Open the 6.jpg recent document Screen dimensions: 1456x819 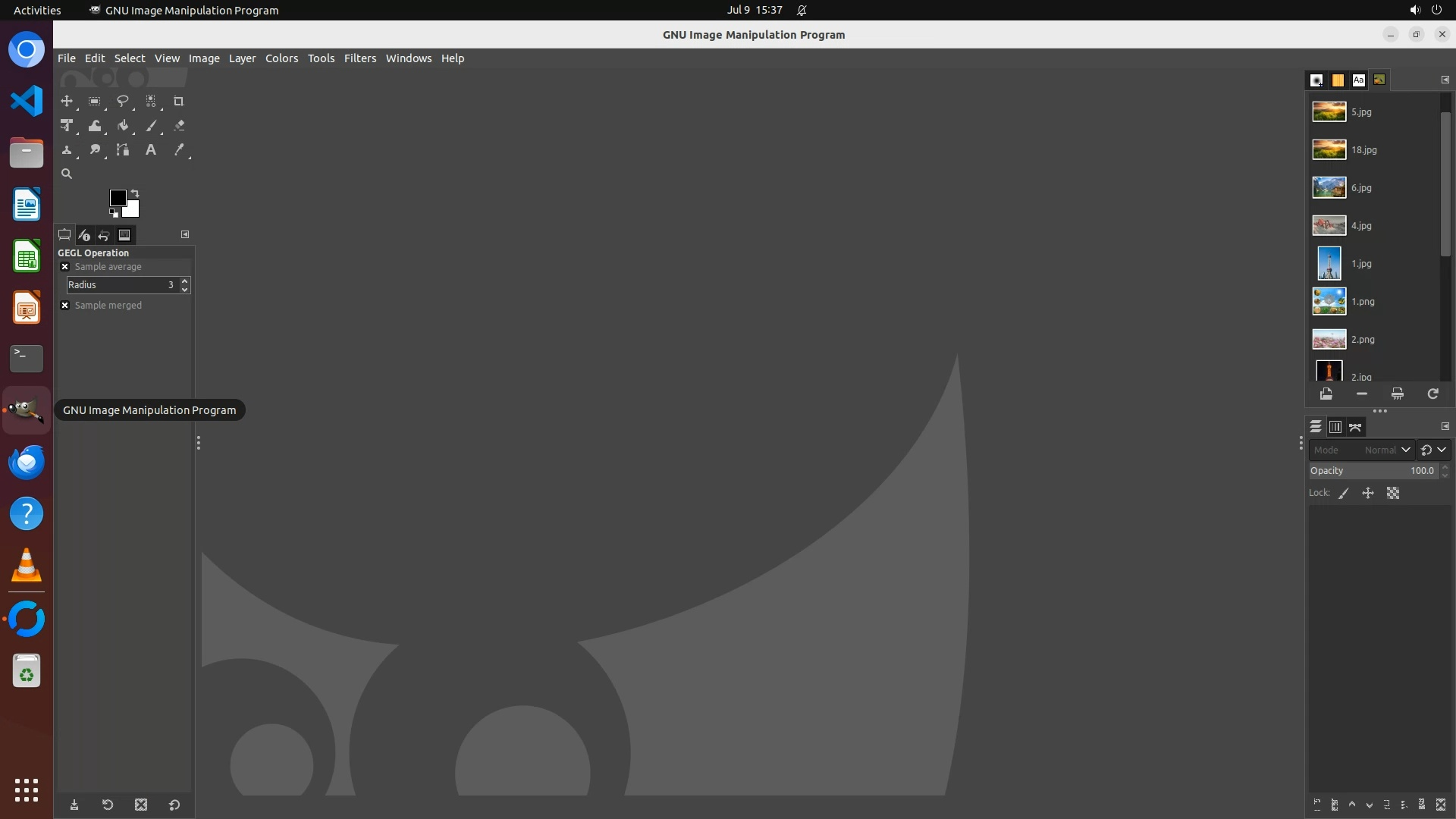(x=1360, y=187)
